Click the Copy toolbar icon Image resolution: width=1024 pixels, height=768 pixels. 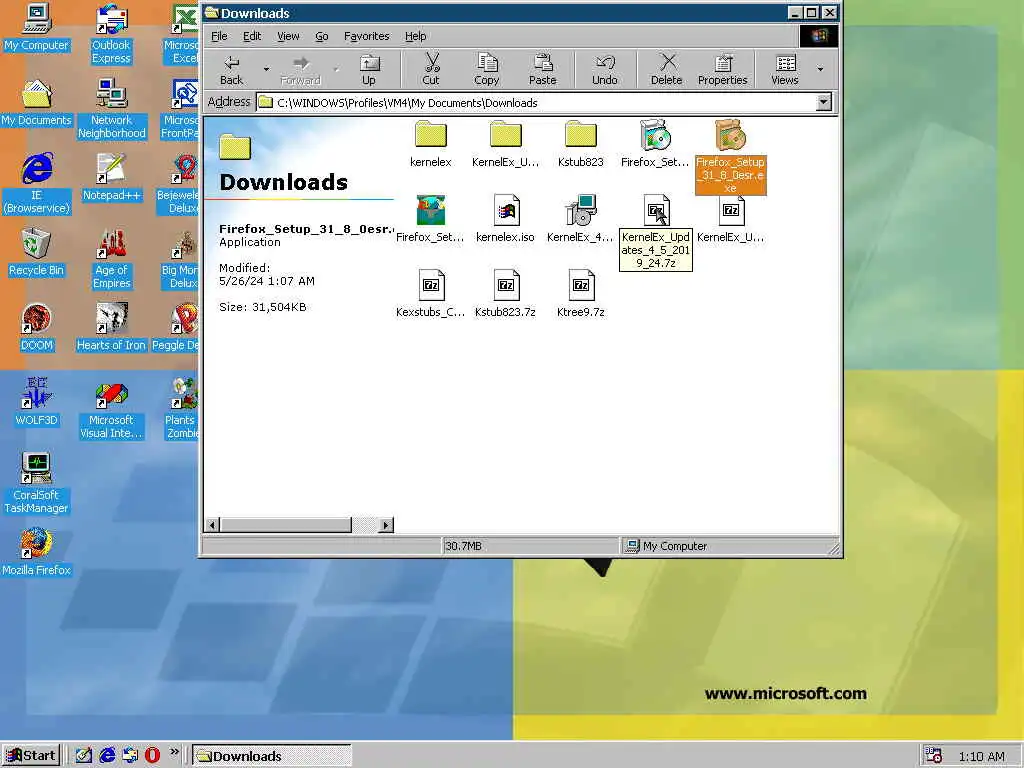487,70
